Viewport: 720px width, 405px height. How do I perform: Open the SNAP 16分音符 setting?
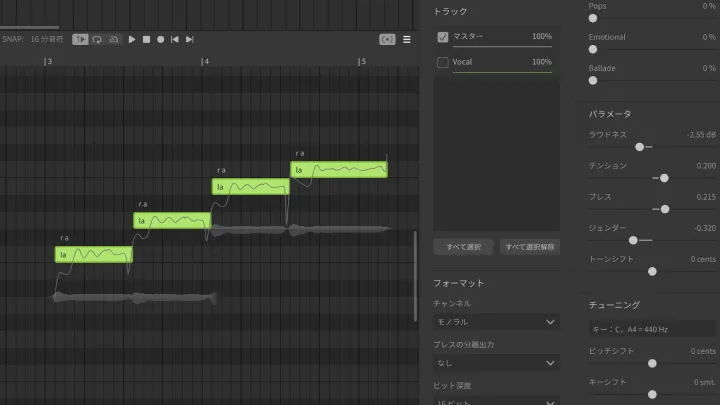[x=33, y=39]
